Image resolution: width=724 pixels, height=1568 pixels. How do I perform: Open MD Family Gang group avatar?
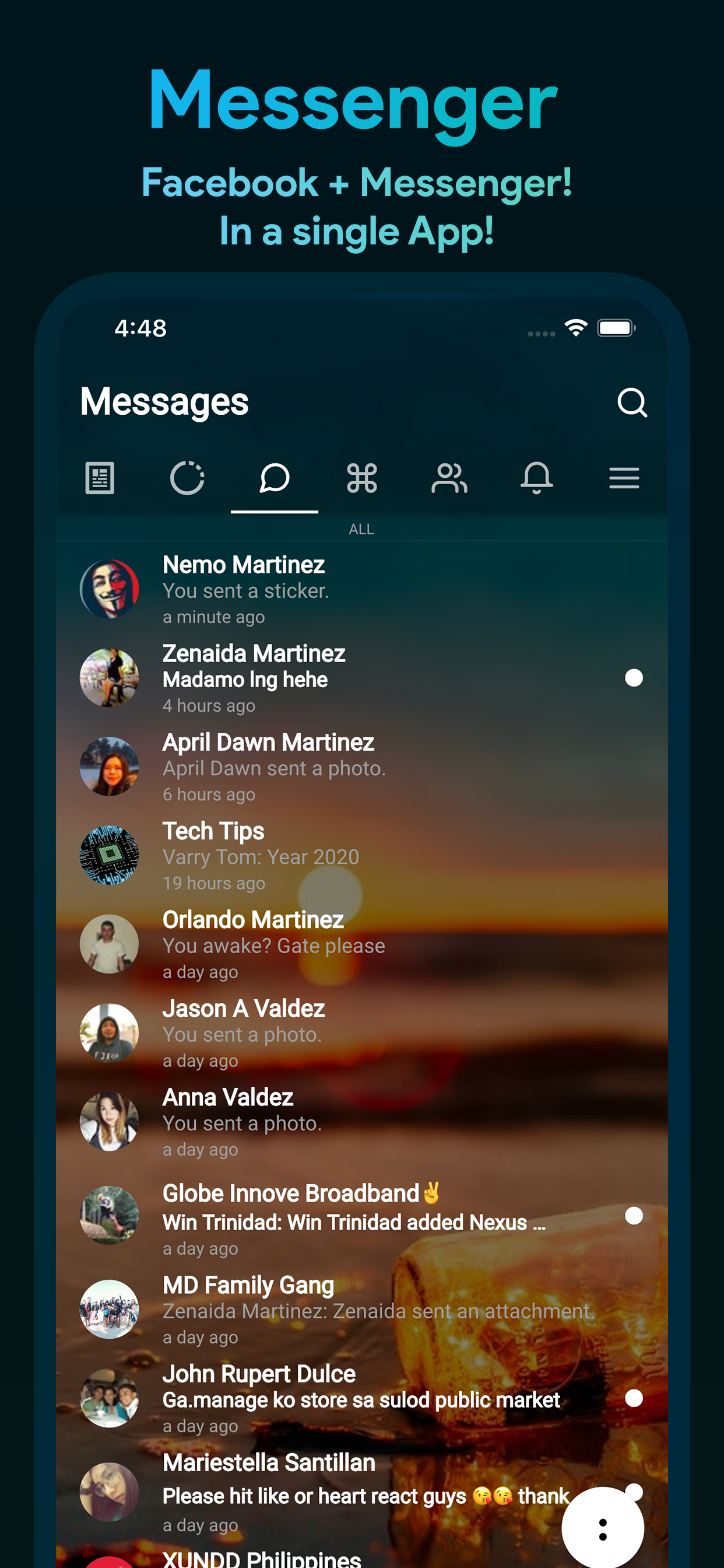(x=110, y=1310)
